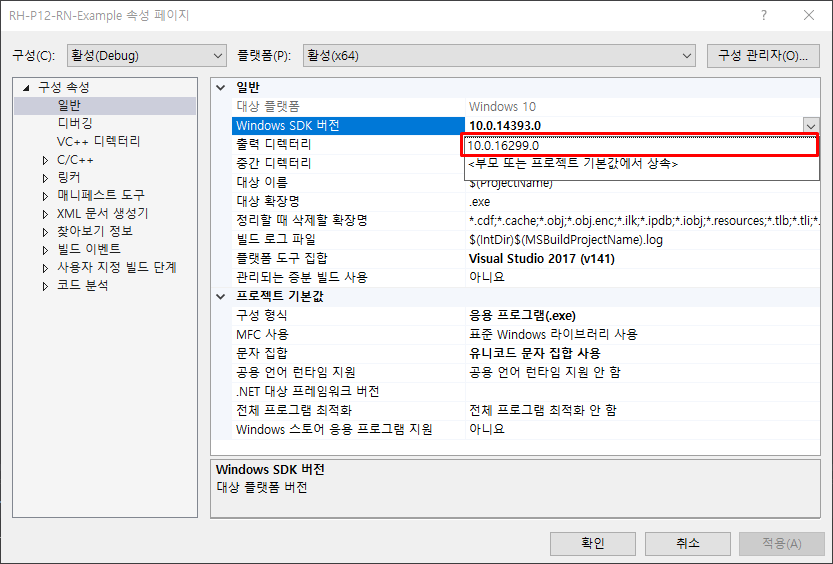Collapse the 프로젝트 기본값 section
The image size is (833, 564).
click(221, 297)
